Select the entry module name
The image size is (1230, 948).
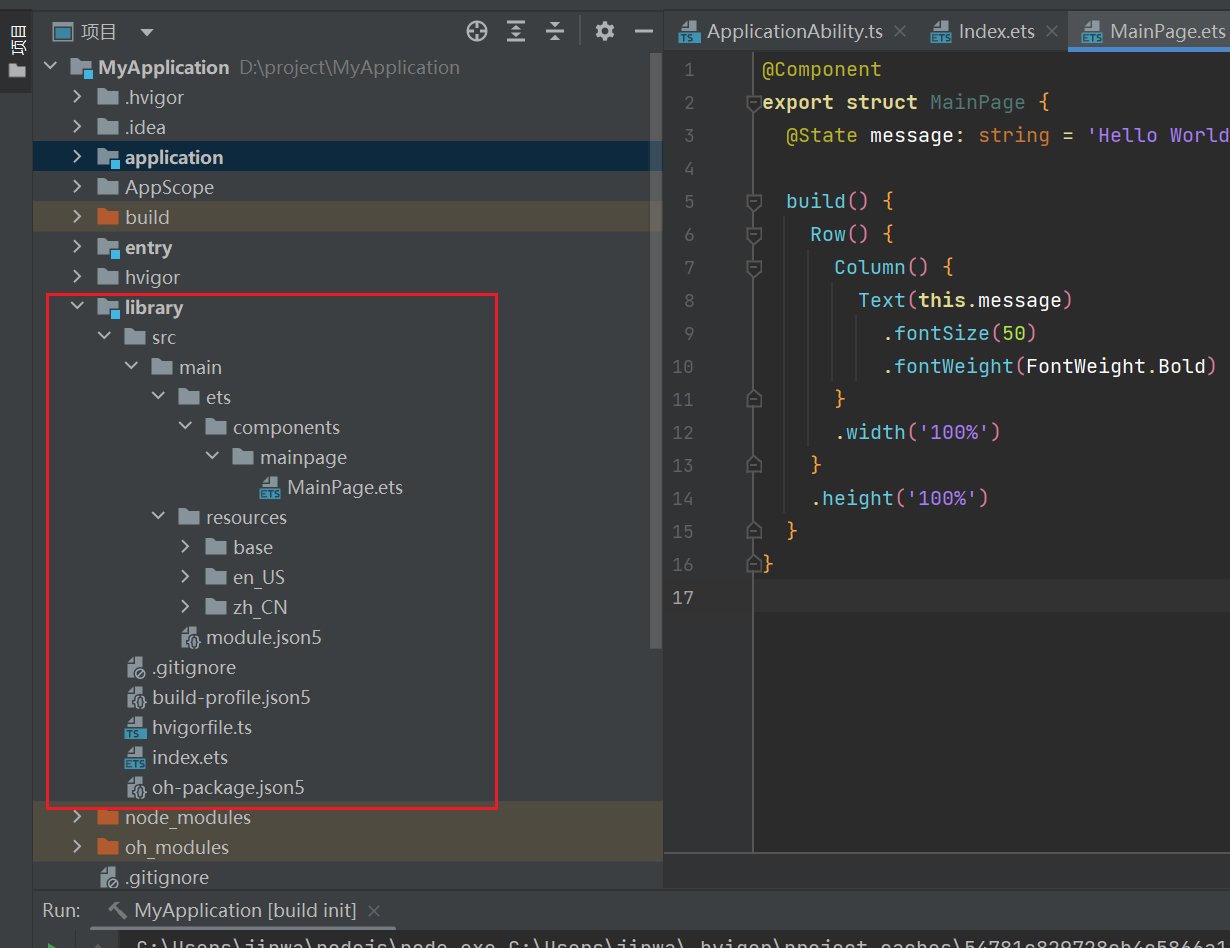tap(148, 247)
